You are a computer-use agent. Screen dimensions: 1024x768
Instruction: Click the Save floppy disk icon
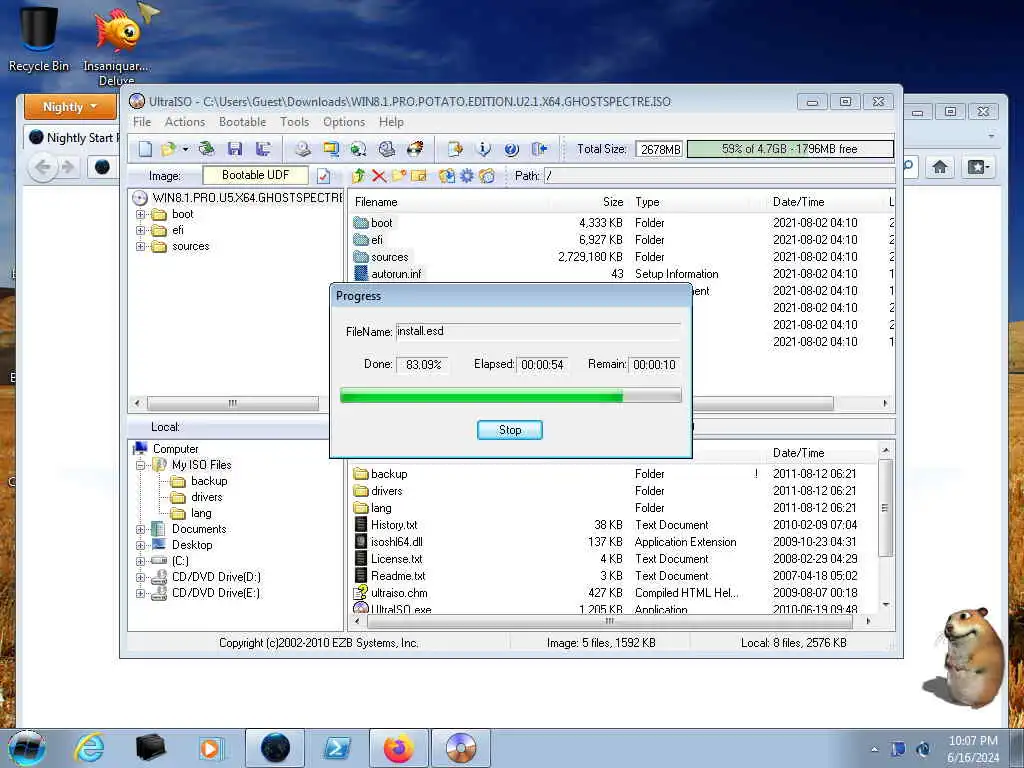click(x=235, y=149)
